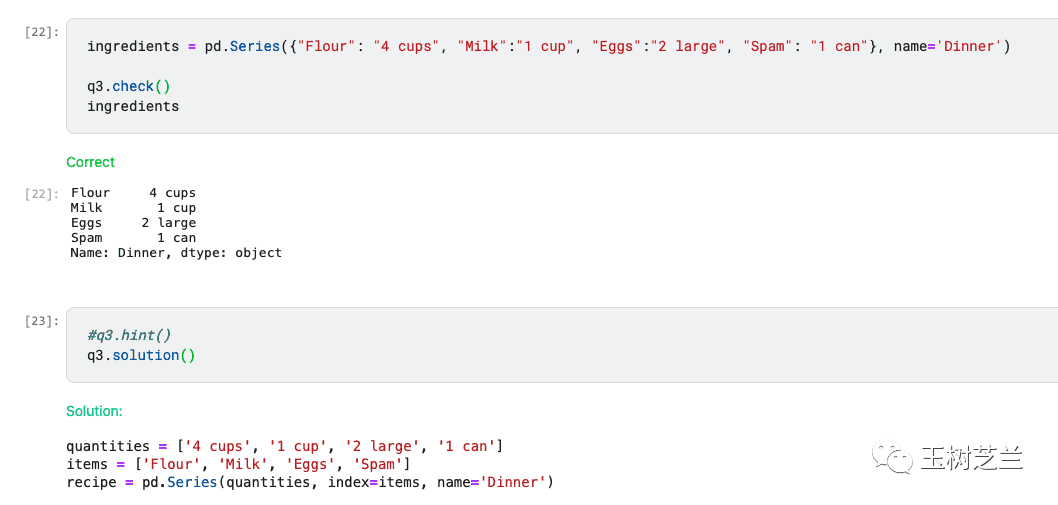
Task: Select the [23] input prompt
Action: pos(43,321)
